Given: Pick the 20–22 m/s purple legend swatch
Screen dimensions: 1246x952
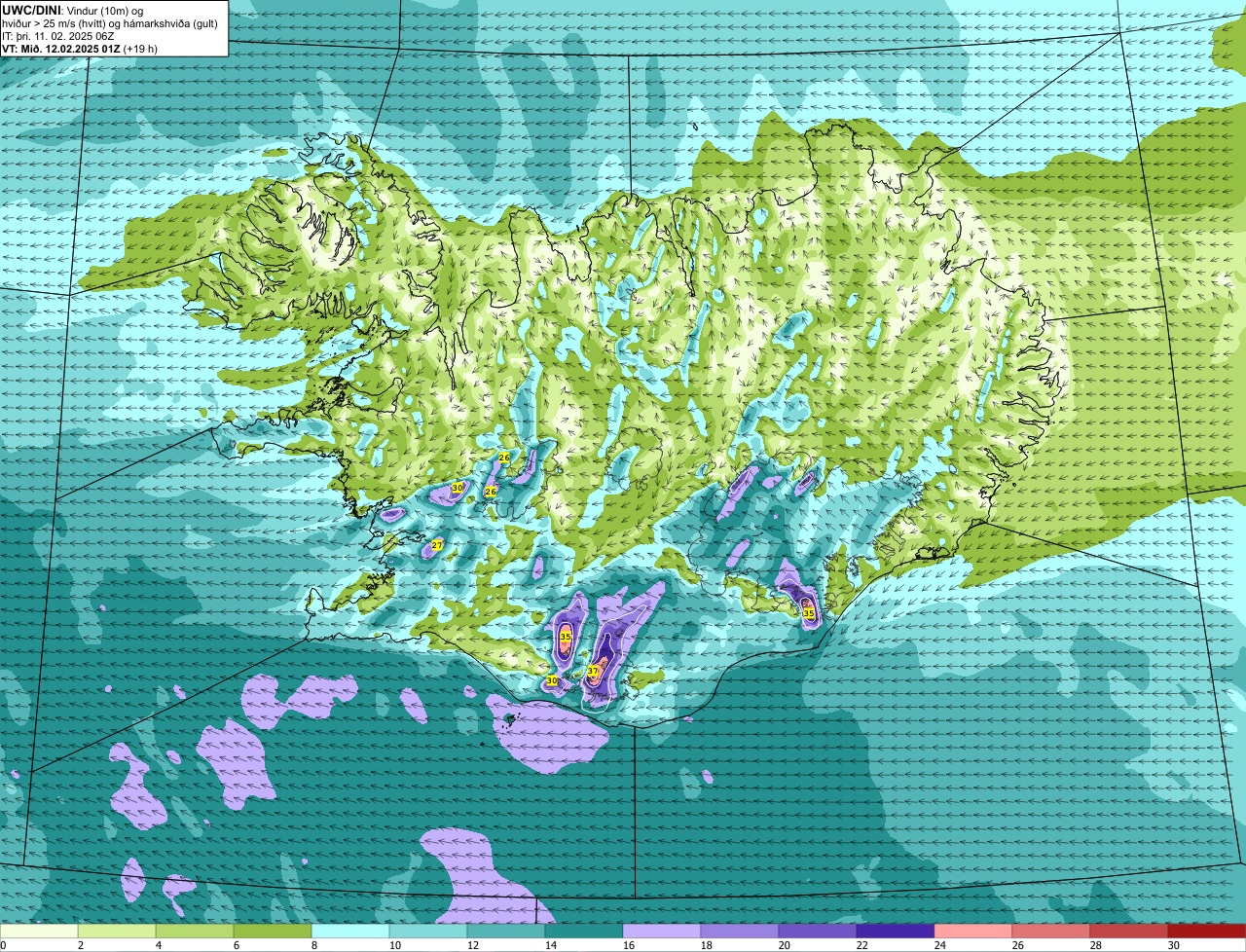Looking at the screenshot, I should (x=818, y=932).
